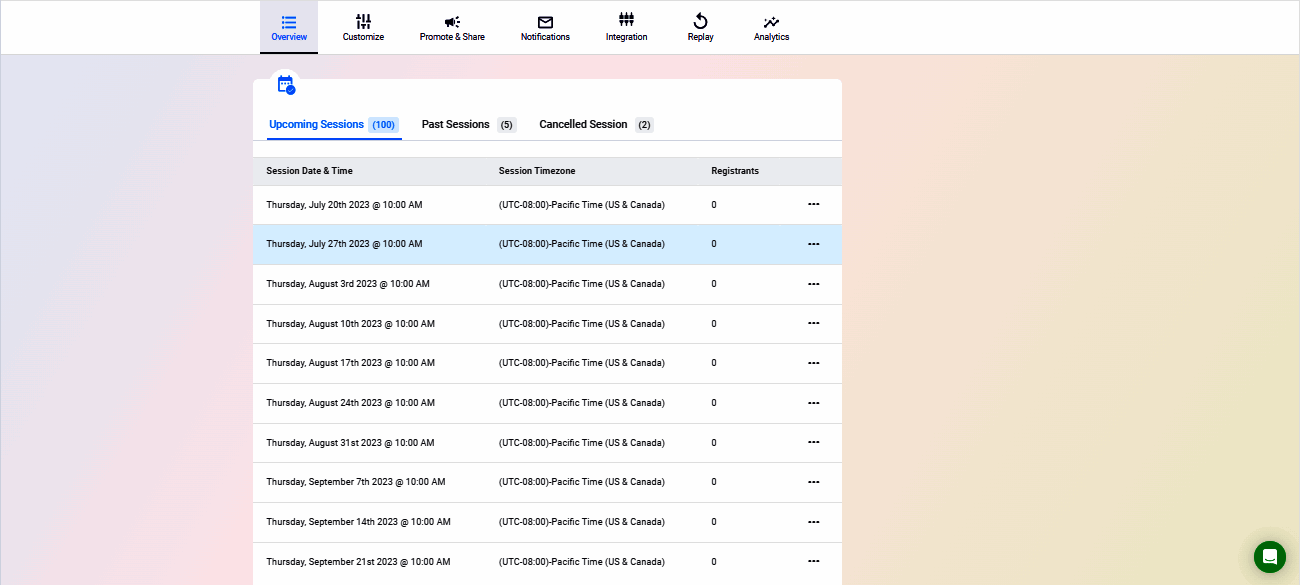Viewport: 1300px width, 585px height.
Task: Expand three-dot menu for August 17th session
Action: point(813,363)
